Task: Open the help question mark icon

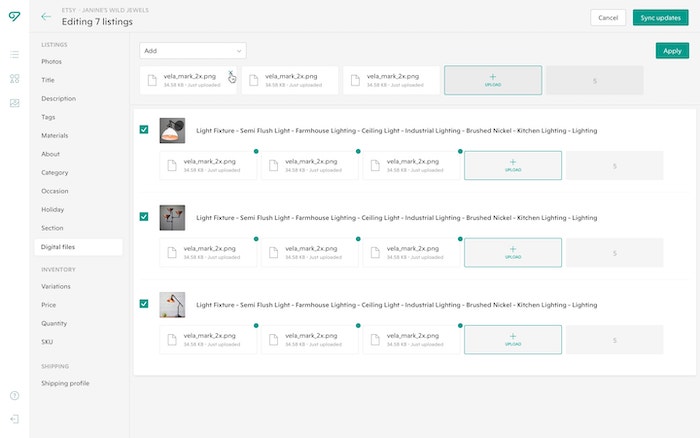Action: tap(14, 396)
